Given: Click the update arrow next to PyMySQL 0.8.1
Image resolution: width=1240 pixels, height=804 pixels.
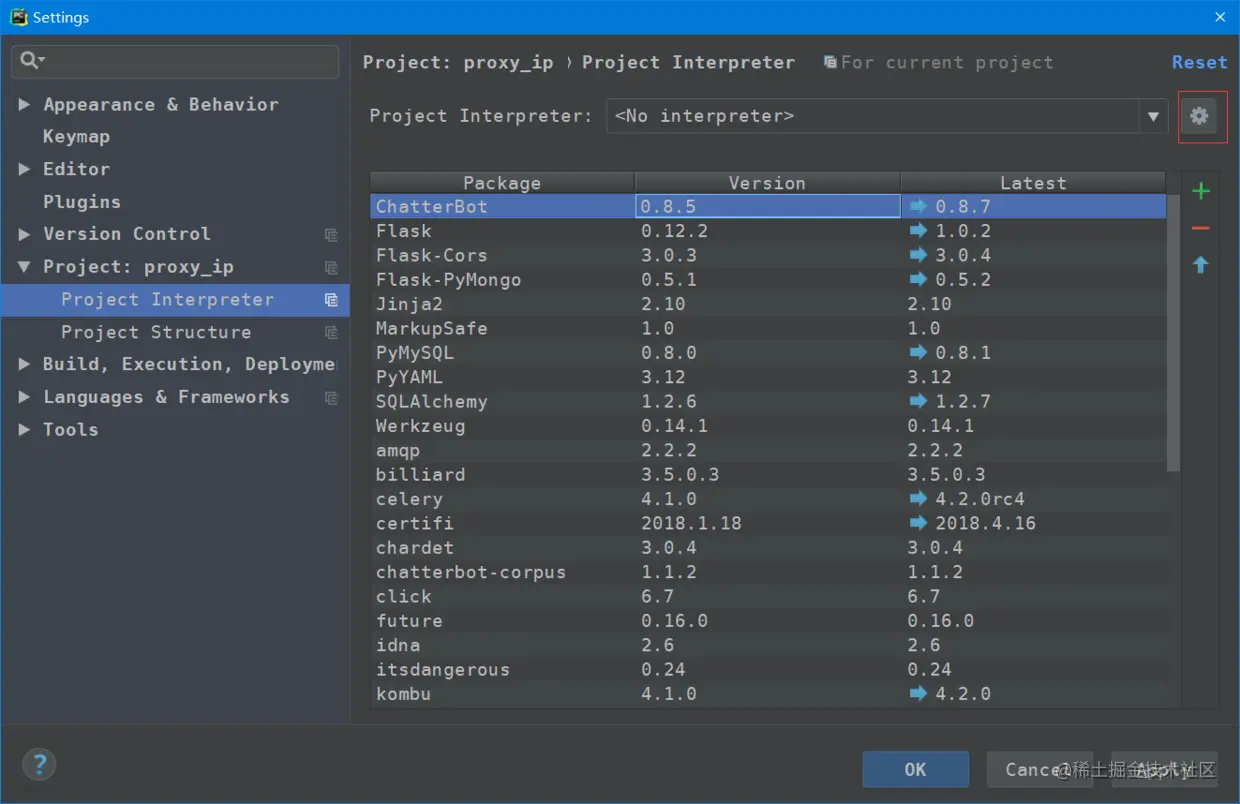Looking at the screenshot, I should pyautogui.click(x=918, y=353).
